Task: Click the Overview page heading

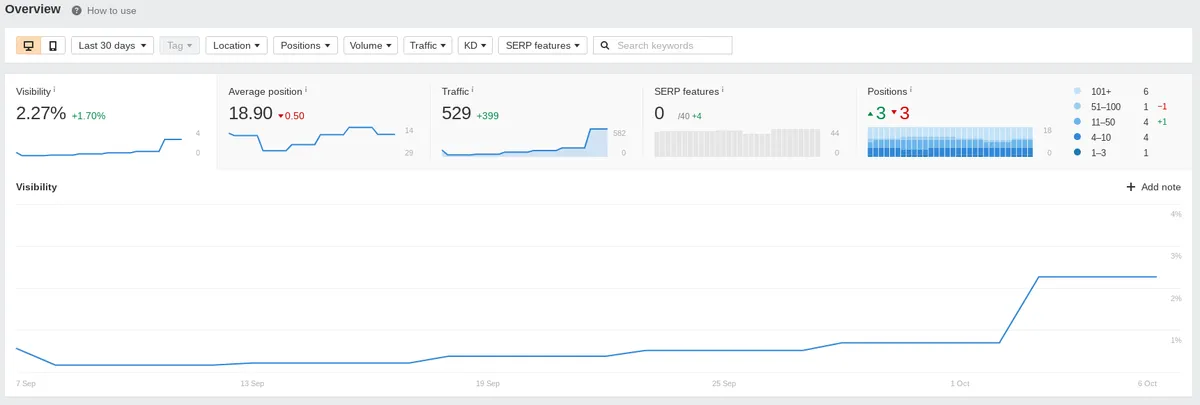Action: 33,10
